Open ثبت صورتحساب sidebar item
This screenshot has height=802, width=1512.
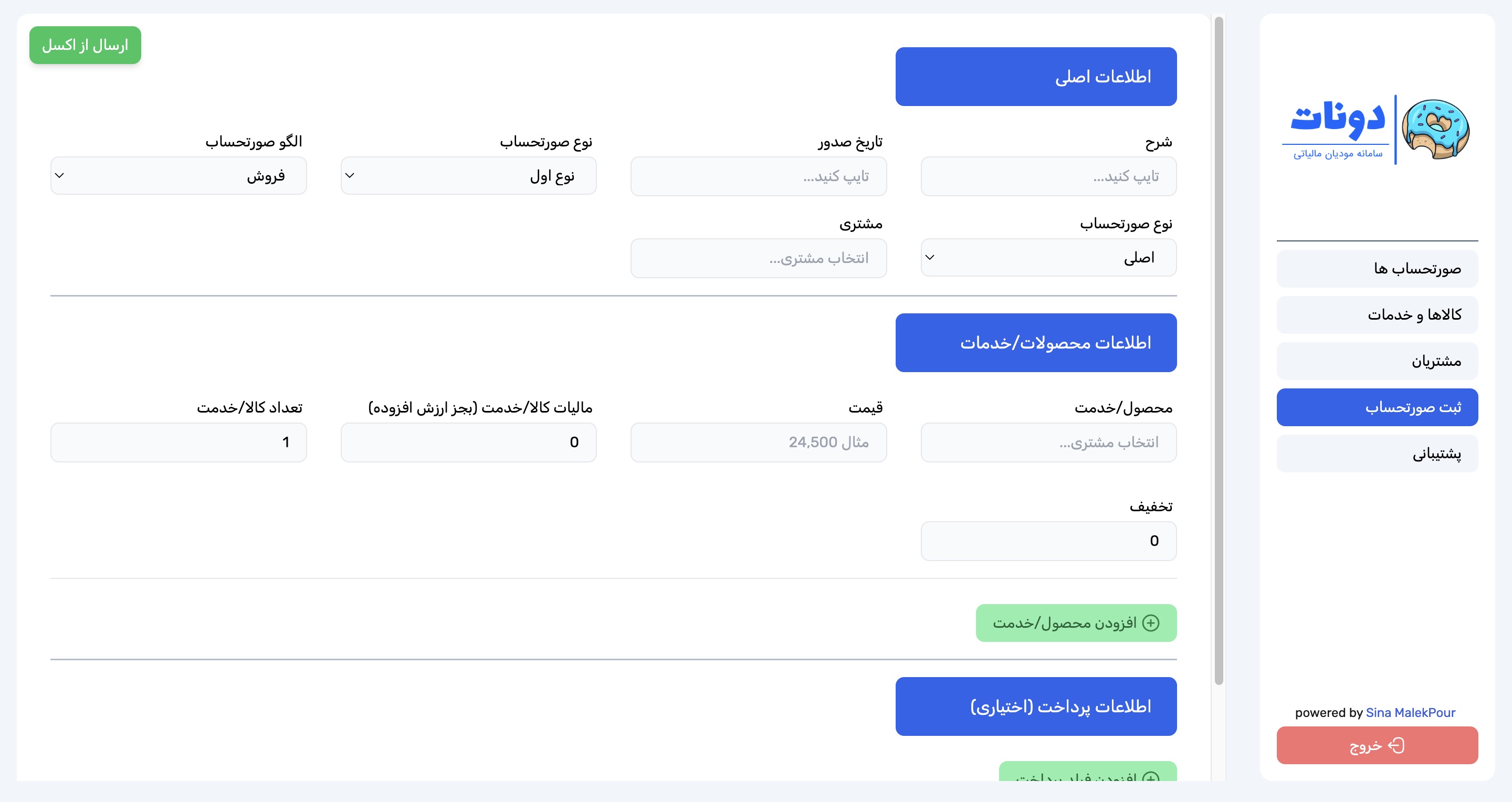(1377, 407)
